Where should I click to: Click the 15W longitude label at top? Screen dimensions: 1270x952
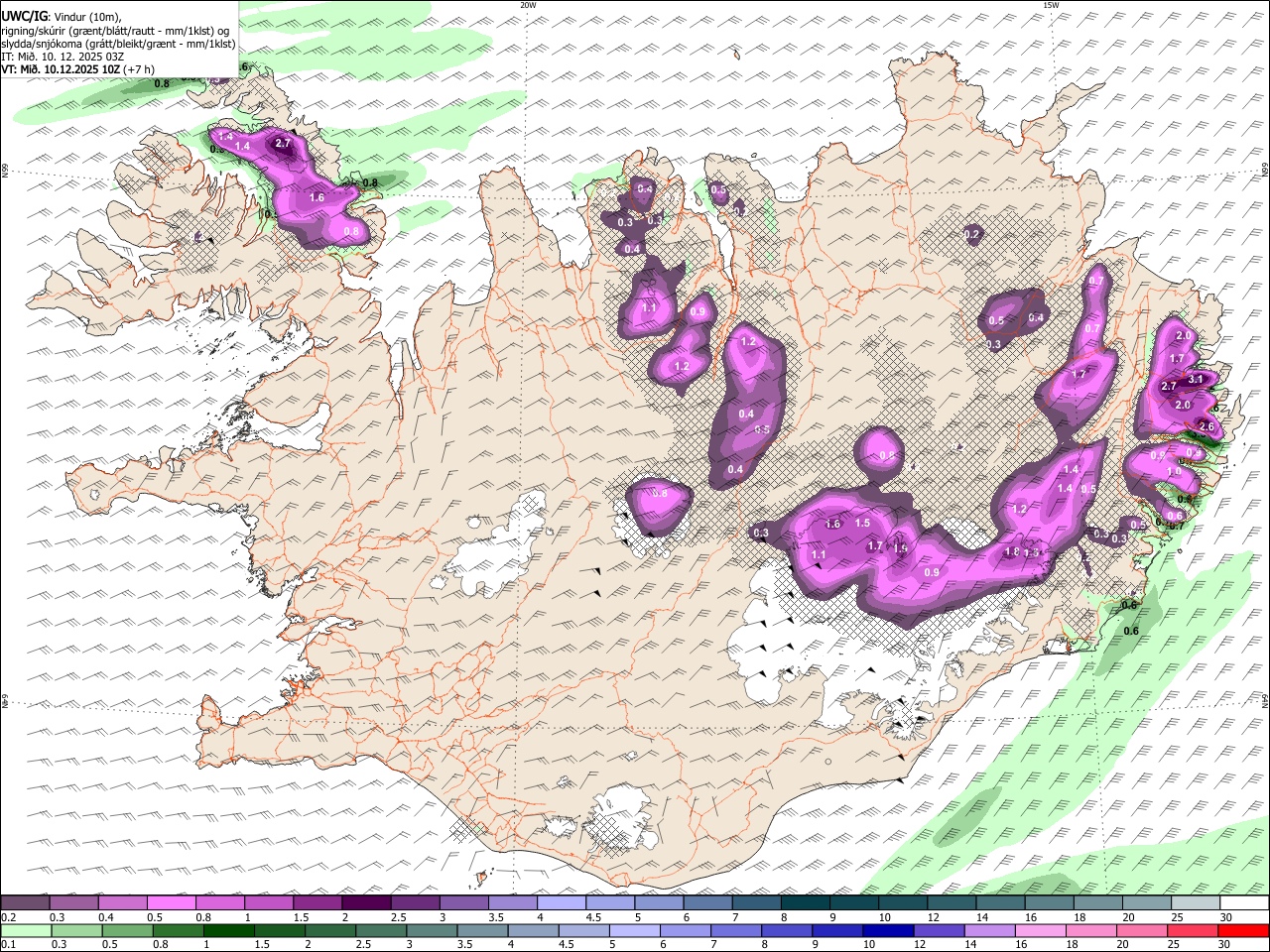pos(1051,5)
